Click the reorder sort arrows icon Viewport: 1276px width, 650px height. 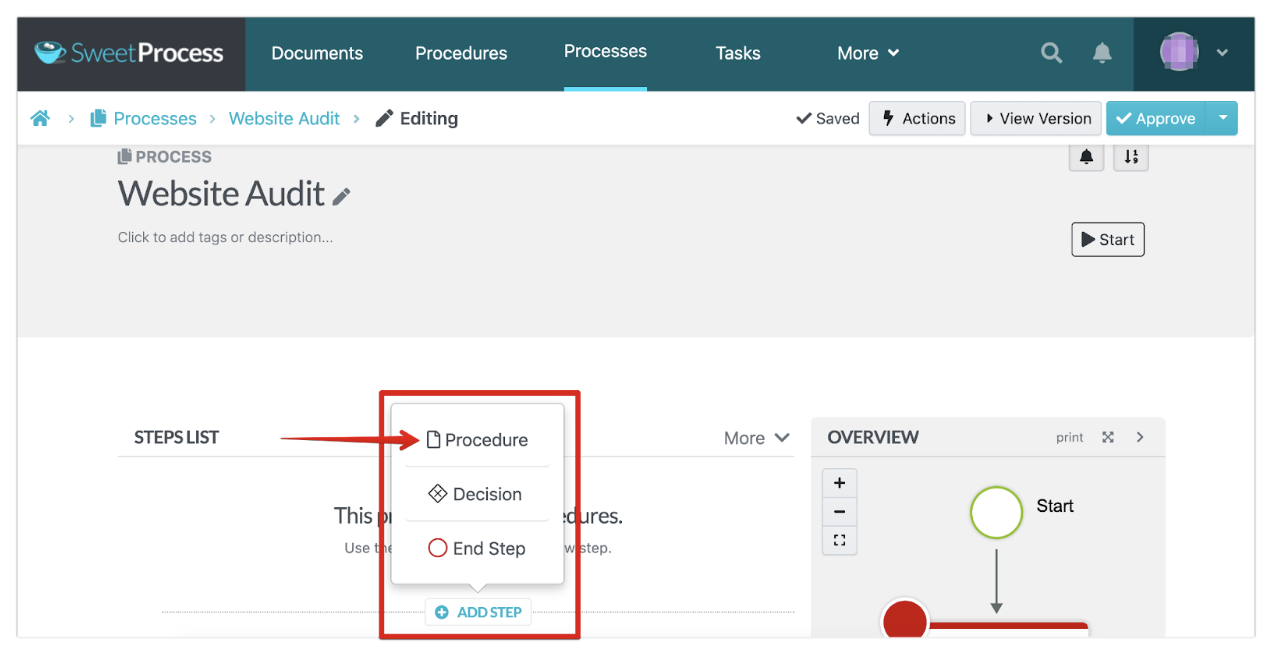tap(1131, 157)
